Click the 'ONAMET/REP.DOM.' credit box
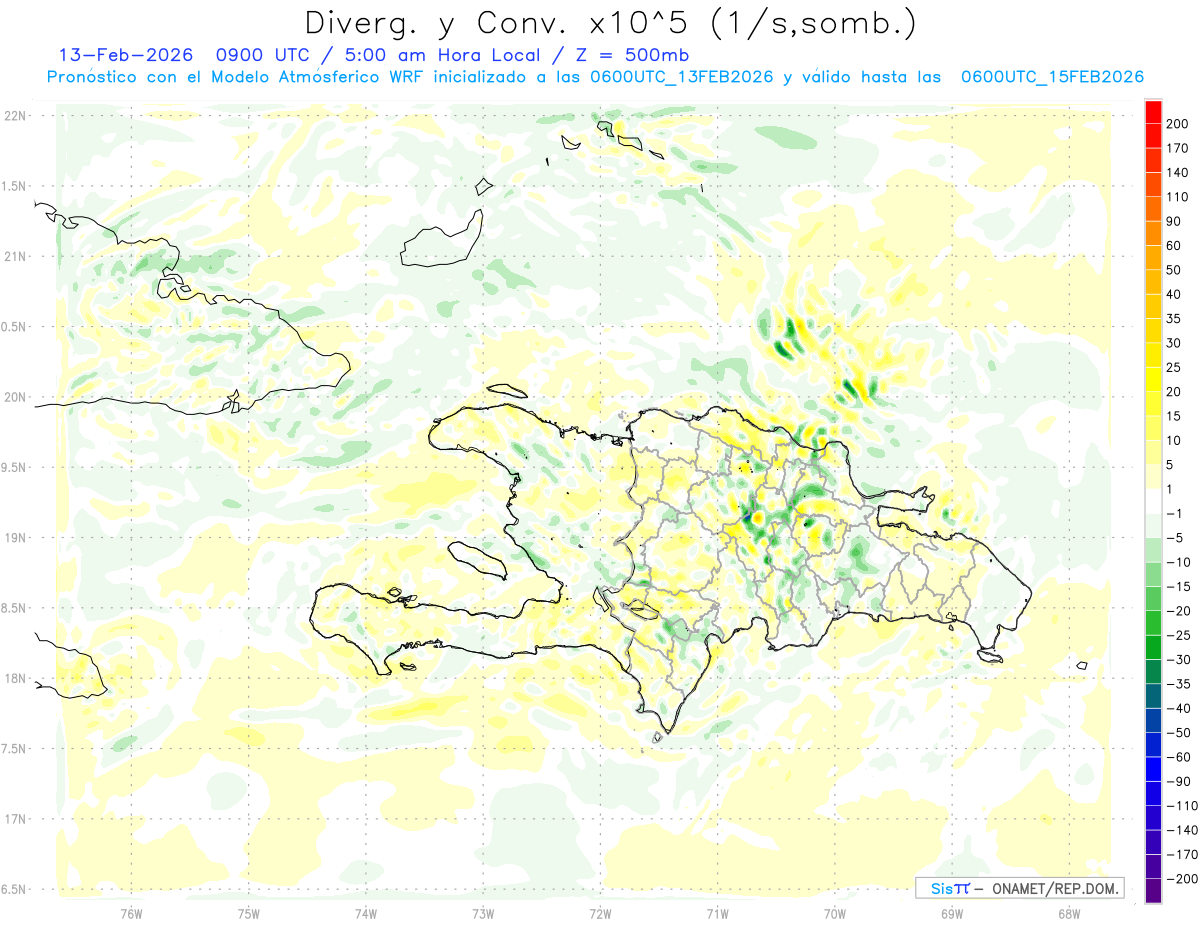This screenshot has width=1200, height=927. tap(1019, 888)
